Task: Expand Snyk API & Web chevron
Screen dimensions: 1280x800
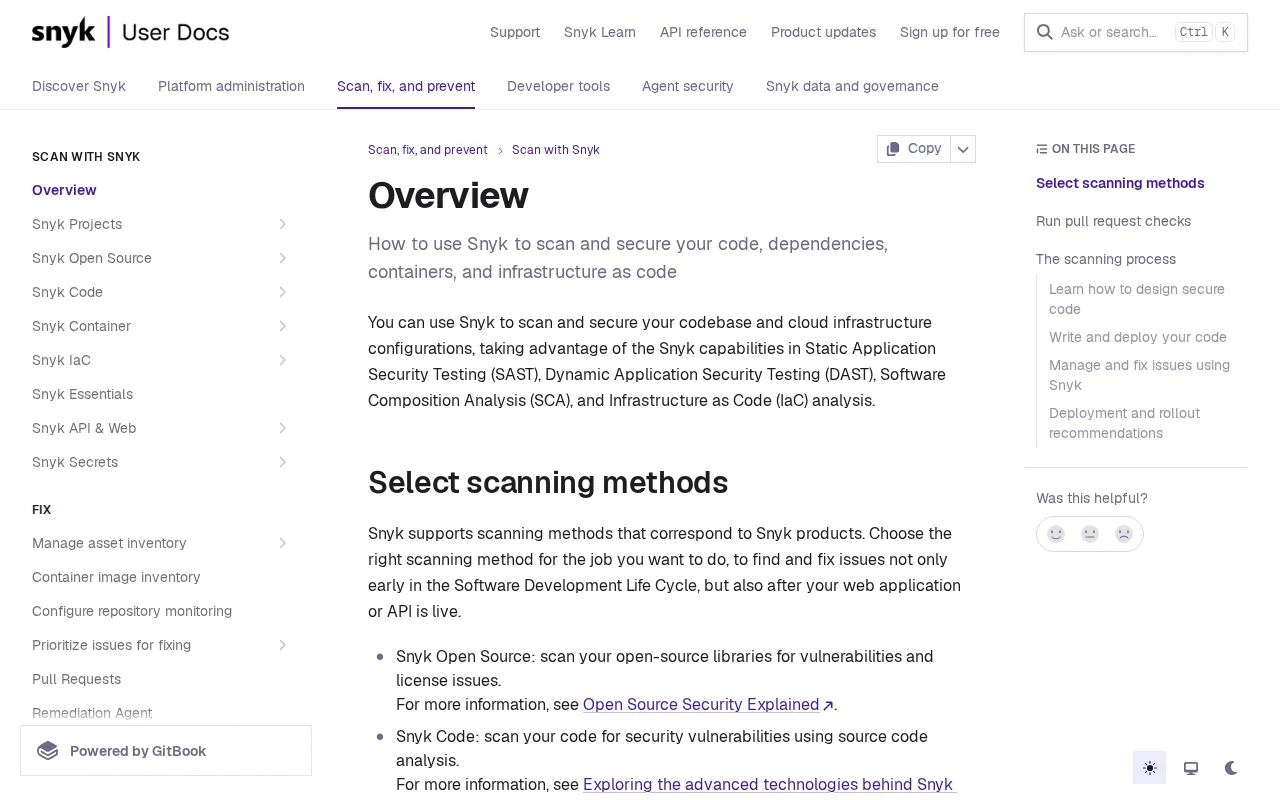Action: (x=283, y=428)
